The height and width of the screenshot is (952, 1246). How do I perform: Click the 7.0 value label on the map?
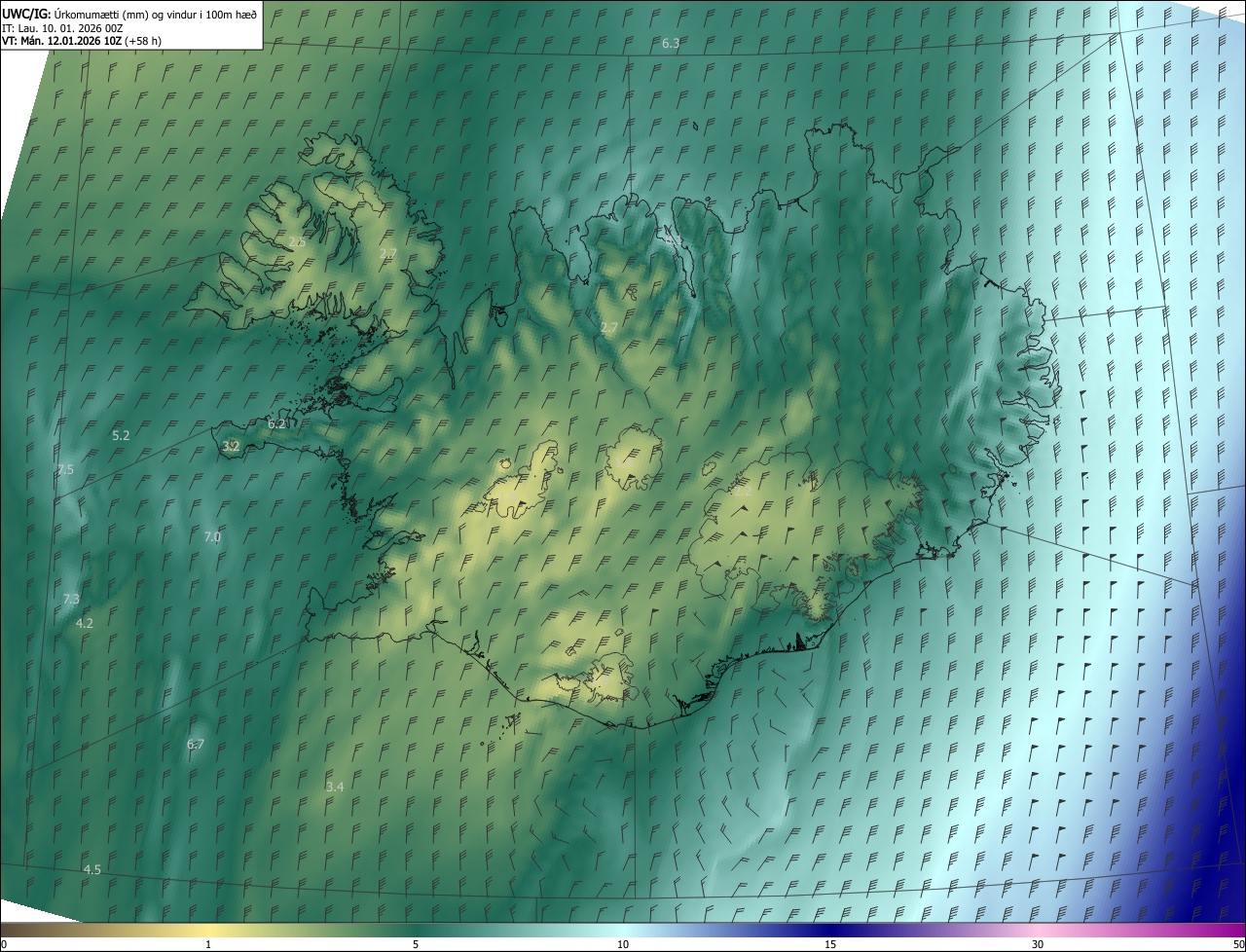pyautogui.click(x=212, y=537)
